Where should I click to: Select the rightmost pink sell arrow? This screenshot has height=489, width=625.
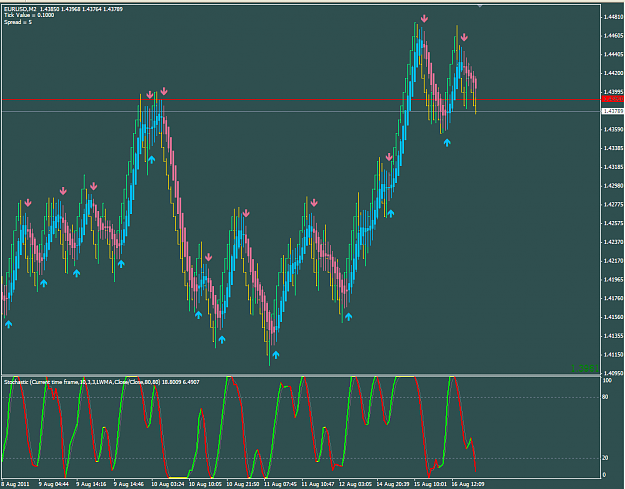coord(464,37)
